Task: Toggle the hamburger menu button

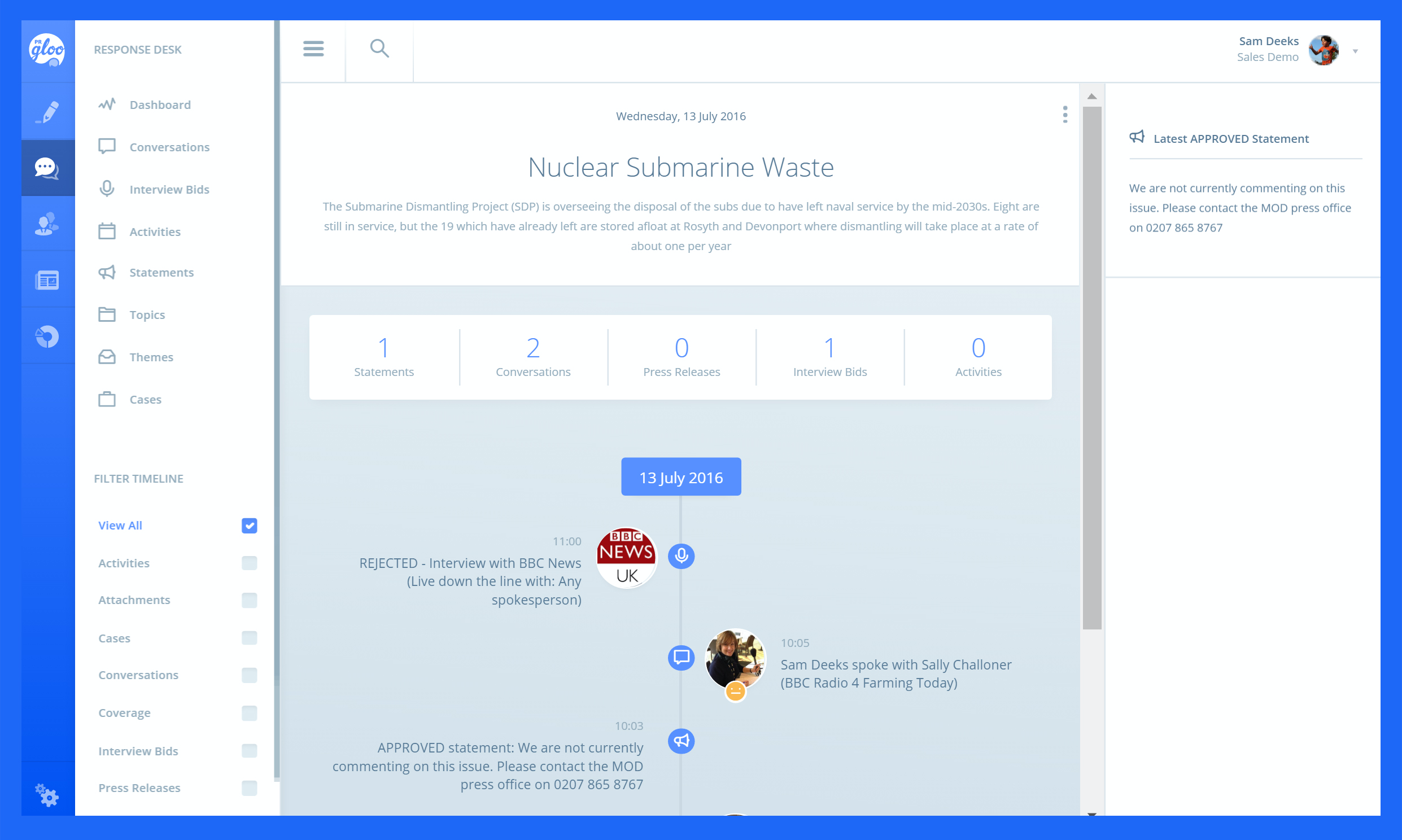Action: [x=313, y=49]
